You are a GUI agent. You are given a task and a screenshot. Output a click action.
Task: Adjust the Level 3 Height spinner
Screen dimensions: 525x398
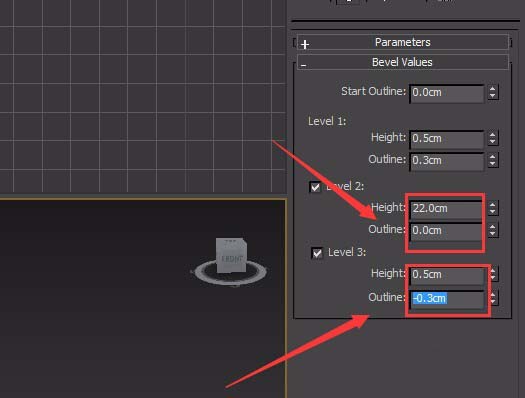[493, 274]
